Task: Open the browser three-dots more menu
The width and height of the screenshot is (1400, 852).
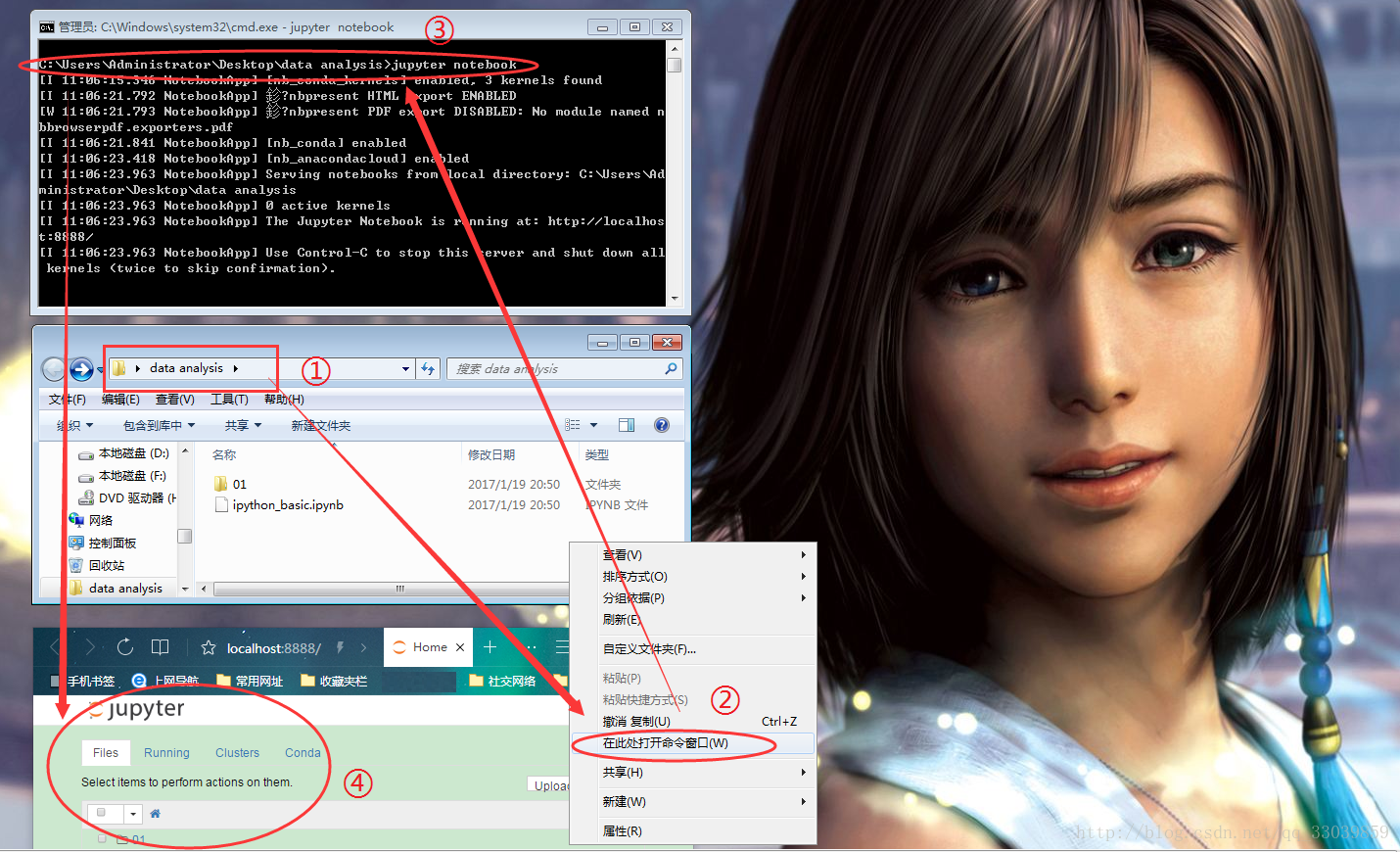Action: point(532,647)
